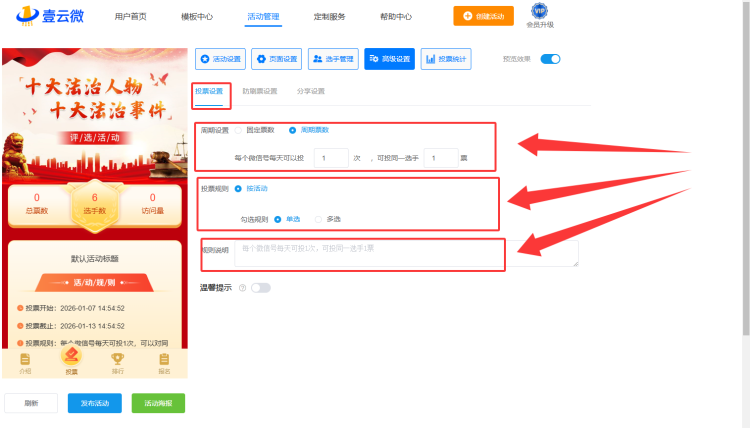Enable the 温馨提示 switch
The height and width of the screenshot is (428, 750).
(x=260, y=288)
